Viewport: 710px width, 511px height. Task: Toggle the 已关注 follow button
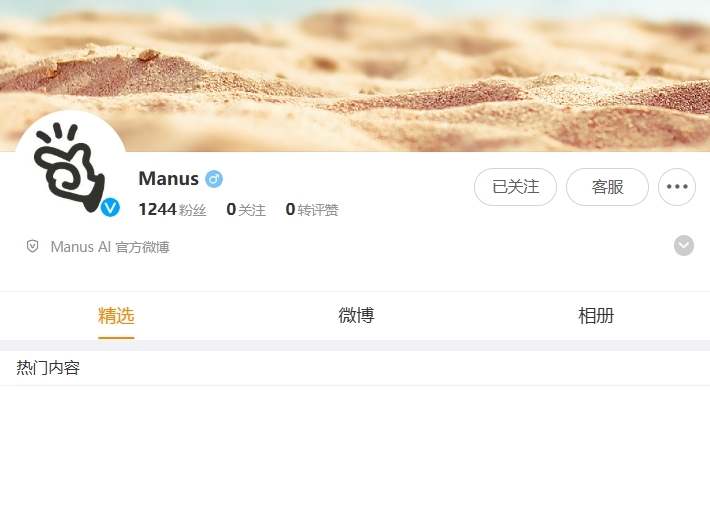515,186
